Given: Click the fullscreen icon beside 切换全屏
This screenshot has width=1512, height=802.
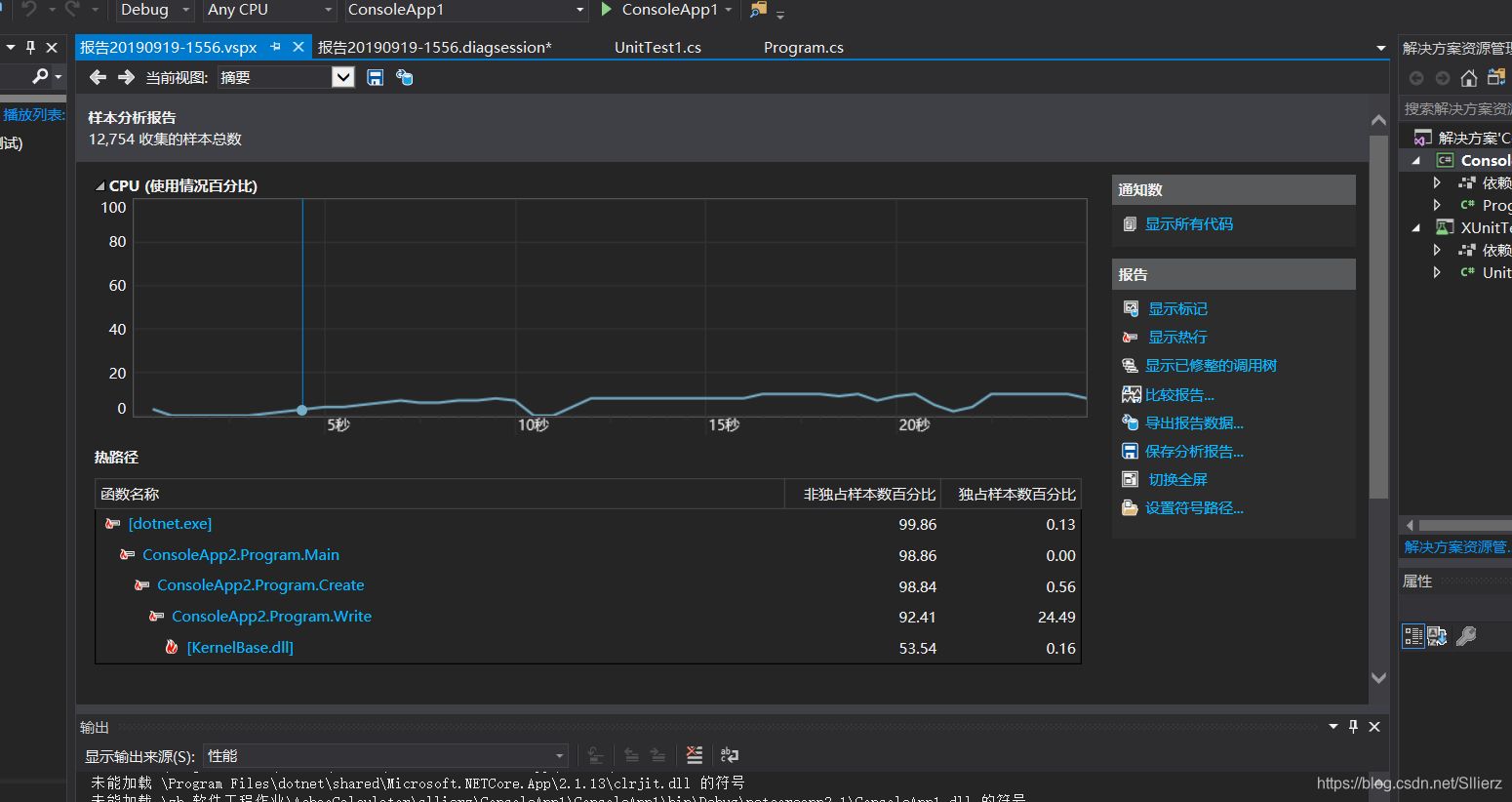Looking at the screenshot, I should (1131, 479).
